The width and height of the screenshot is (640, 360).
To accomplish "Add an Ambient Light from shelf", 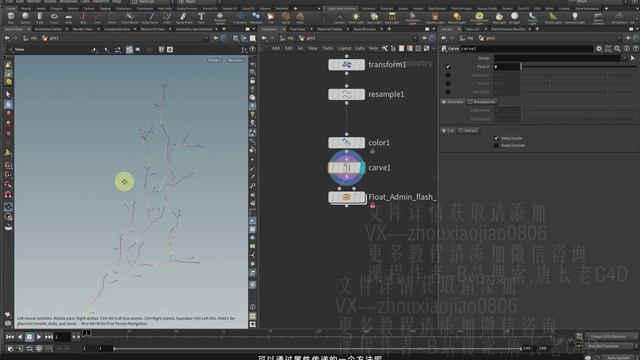I will point(574,17).
